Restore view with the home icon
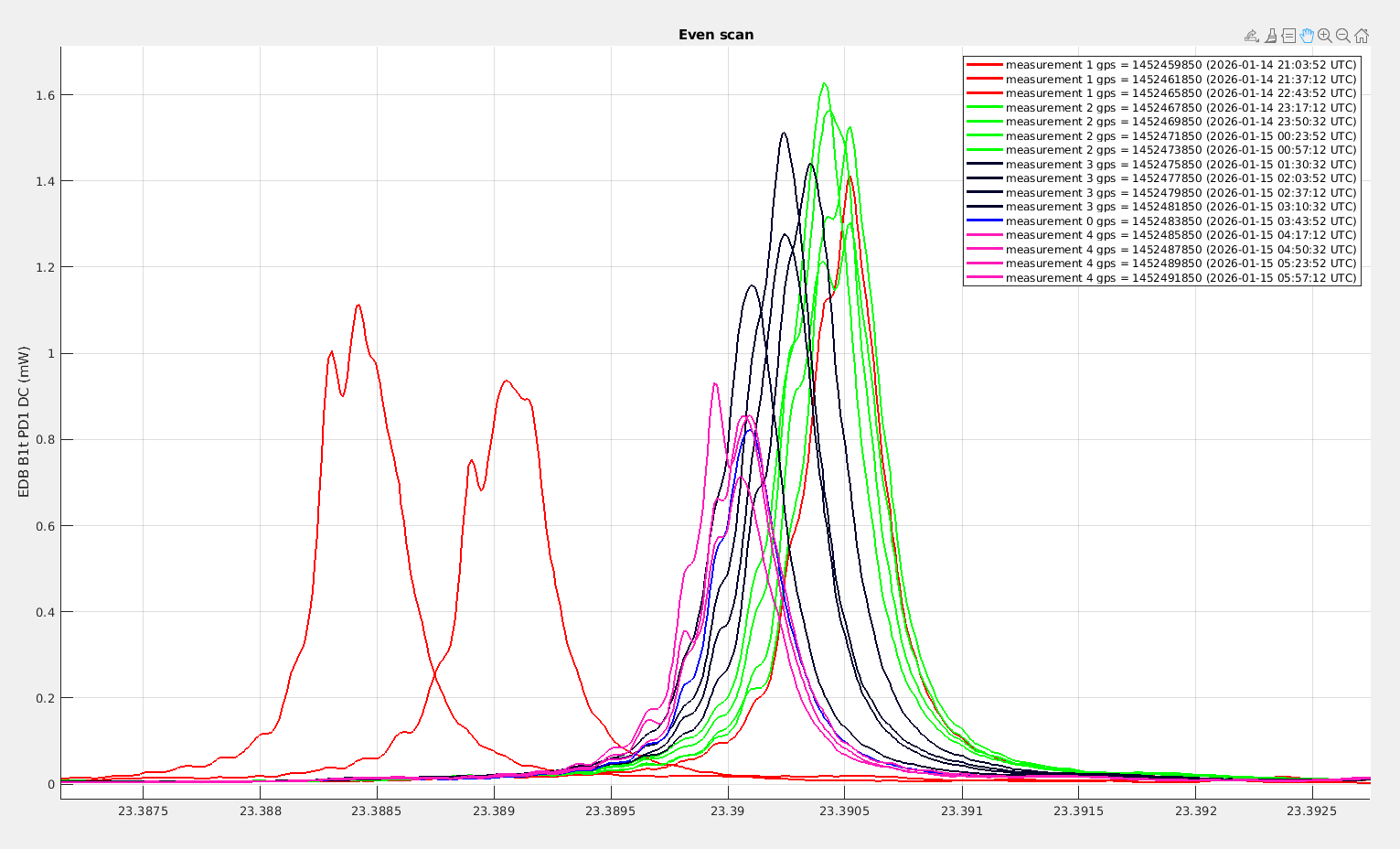 pyautogui.click(x=1361, y=36)
